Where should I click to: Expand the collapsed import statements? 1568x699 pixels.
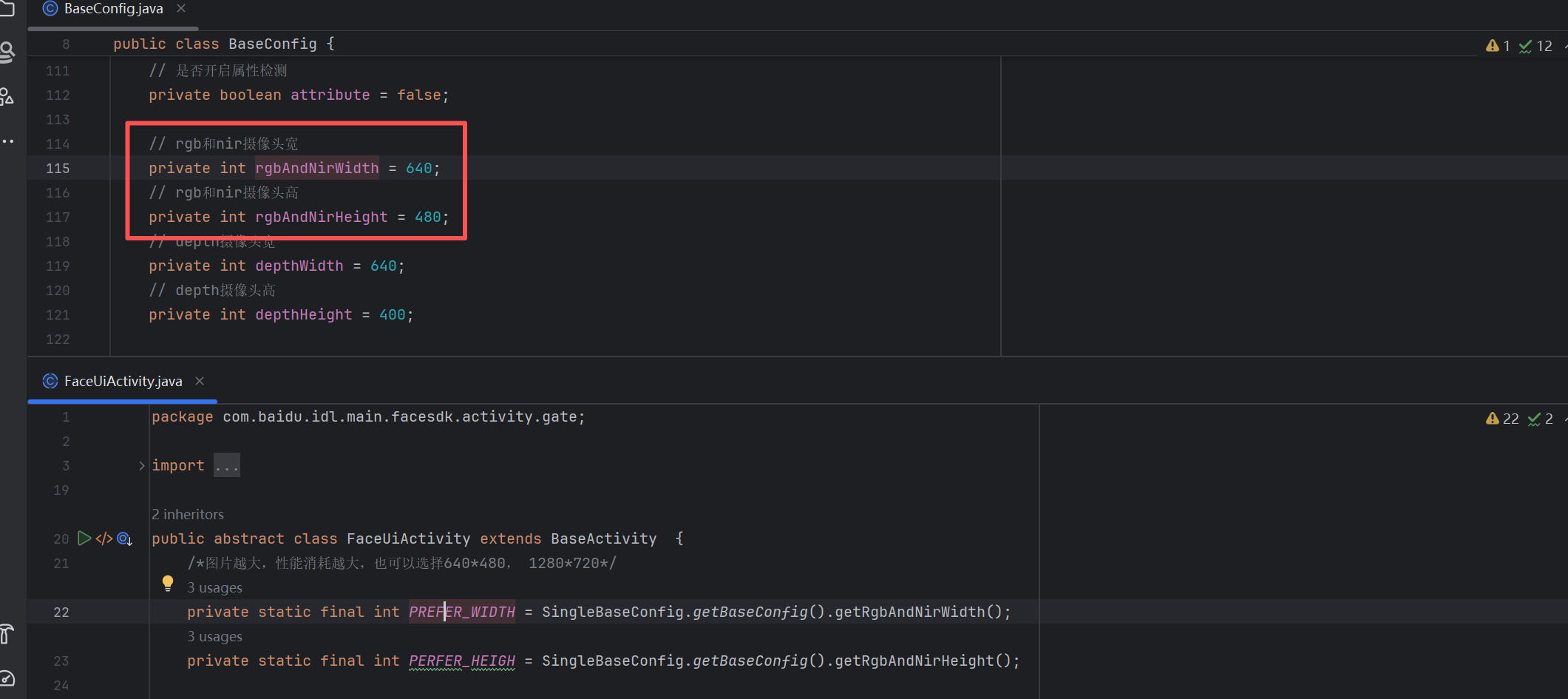click(141, 466)
